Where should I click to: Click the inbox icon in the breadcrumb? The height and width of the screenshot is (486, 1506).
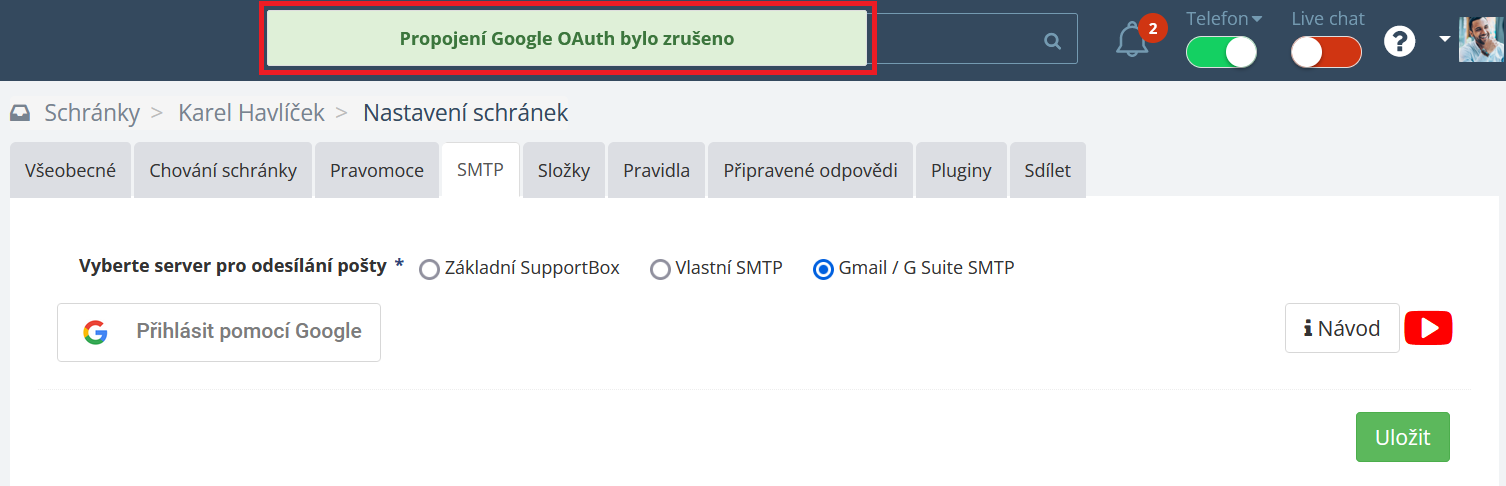pos(20,114)
